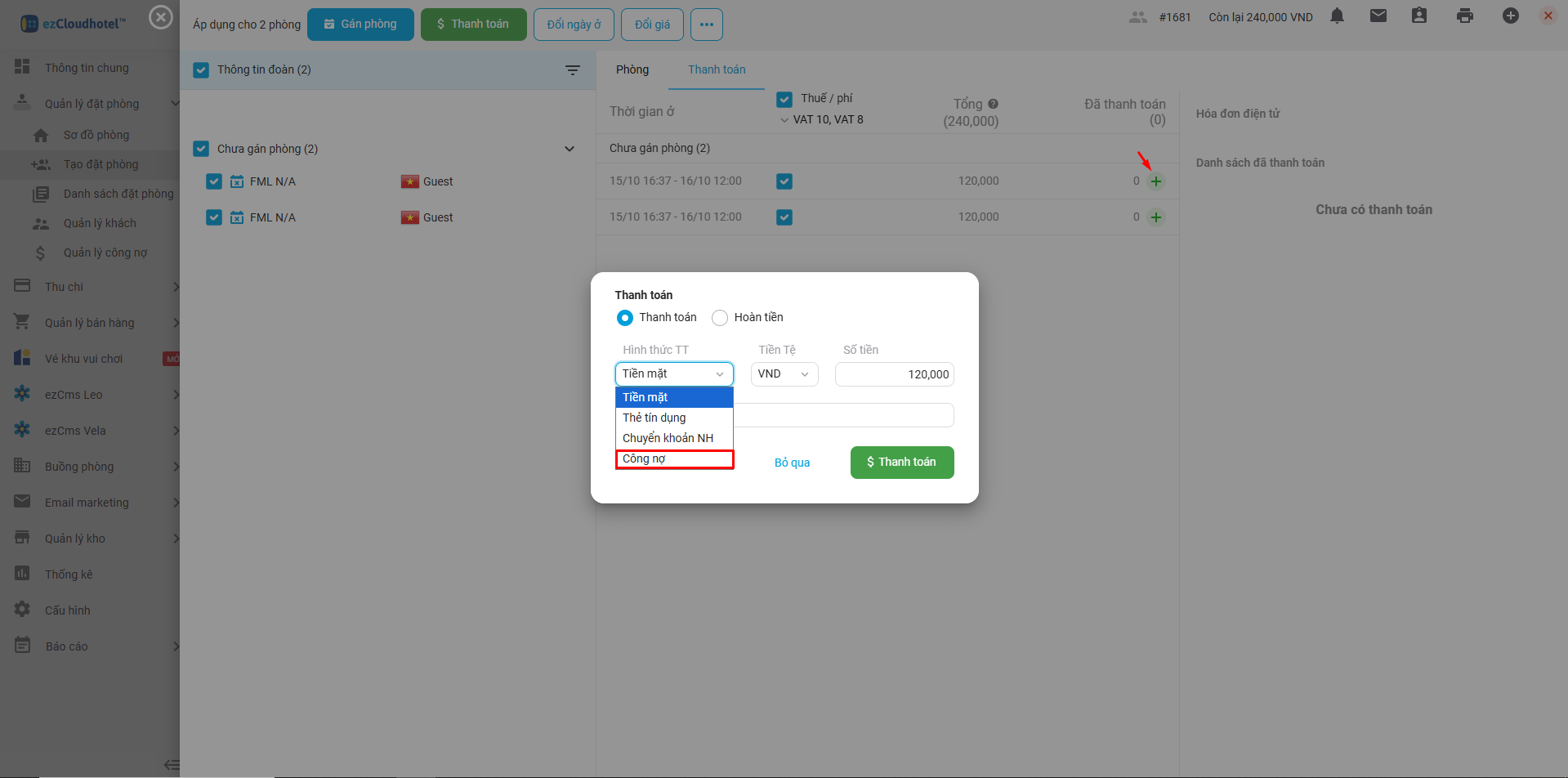Click green plus icon on first payment row
This screenshot has width=1568, height=778.
click(1155, 181)
